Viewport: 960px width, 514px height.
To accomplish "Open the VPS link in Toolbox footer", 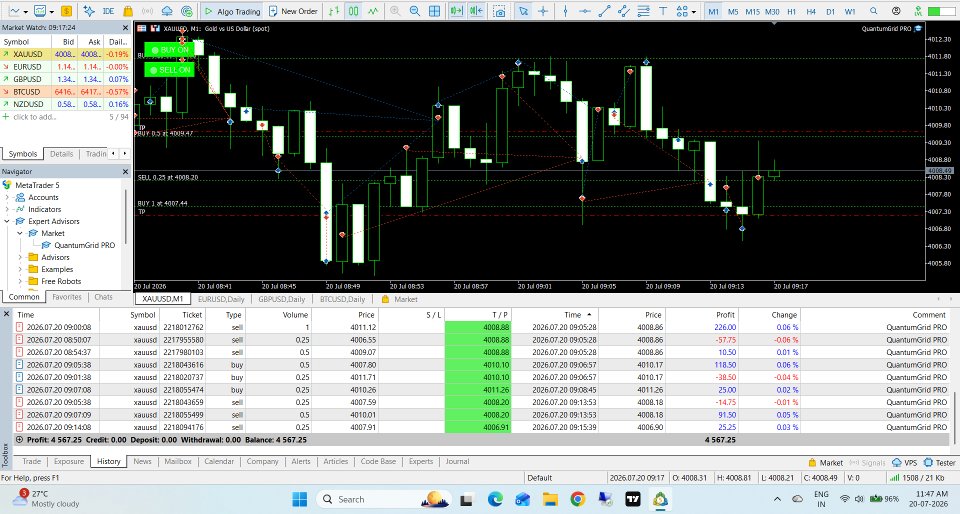I will pos(904,463).
